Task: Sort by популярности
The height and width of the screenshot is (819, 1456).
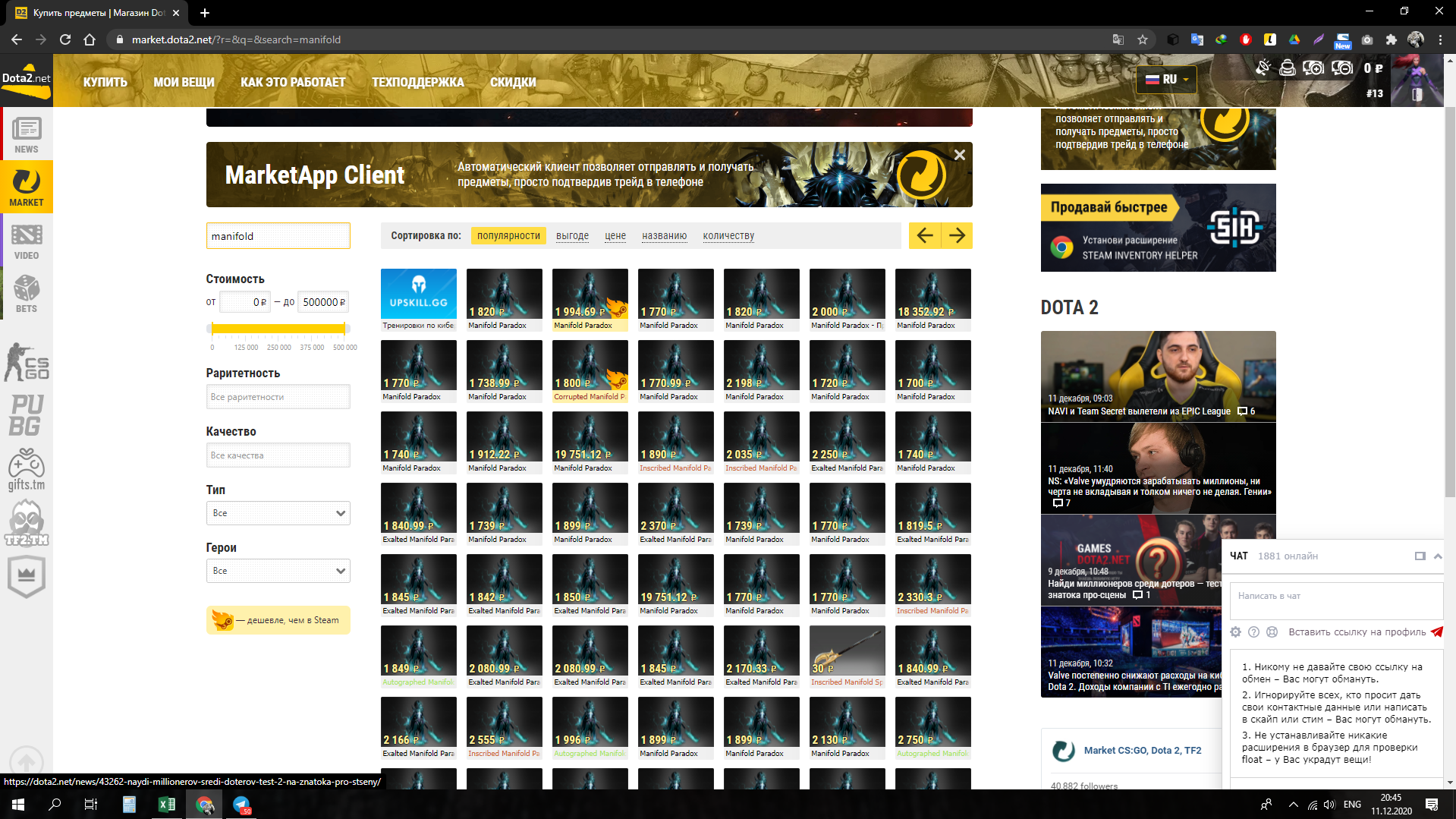Action: tap(508, 236)
